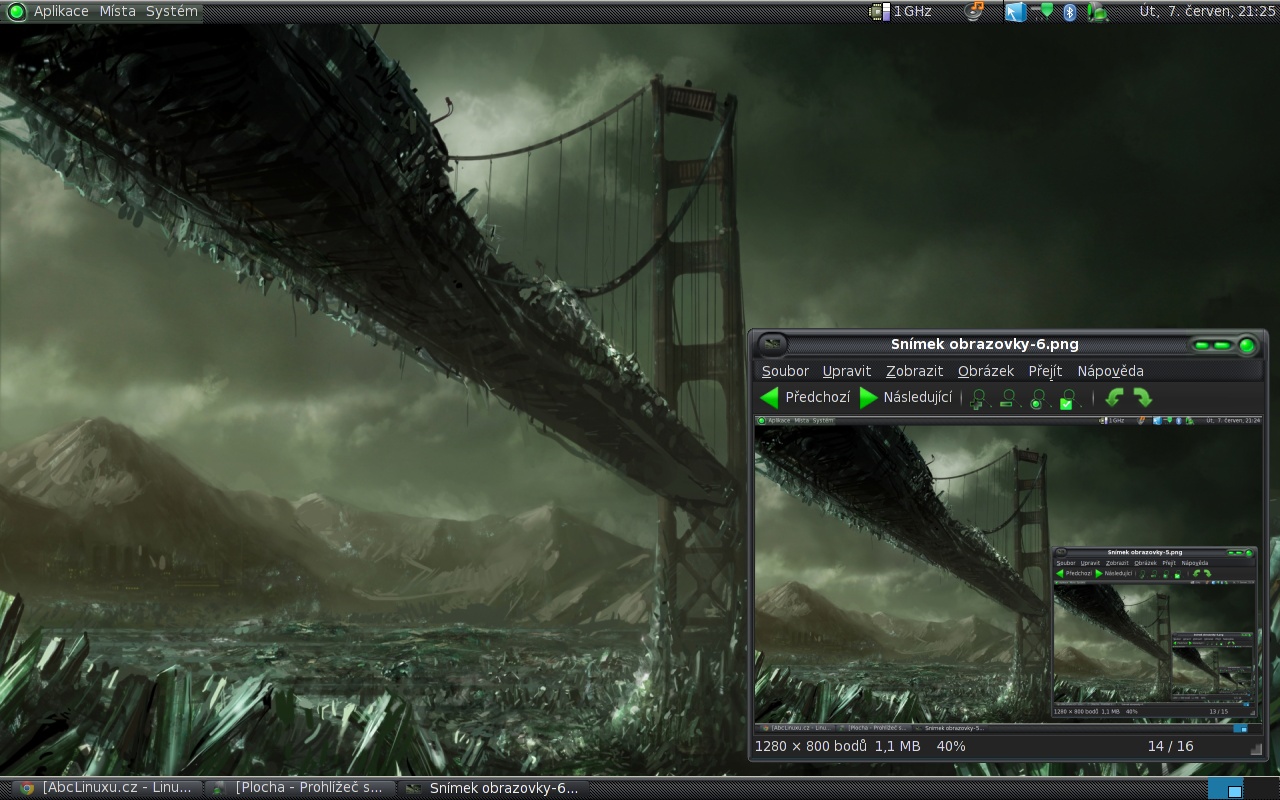1280x800 pixels.
Task: Open the music speaker tray icon
Action: [975, 11]
